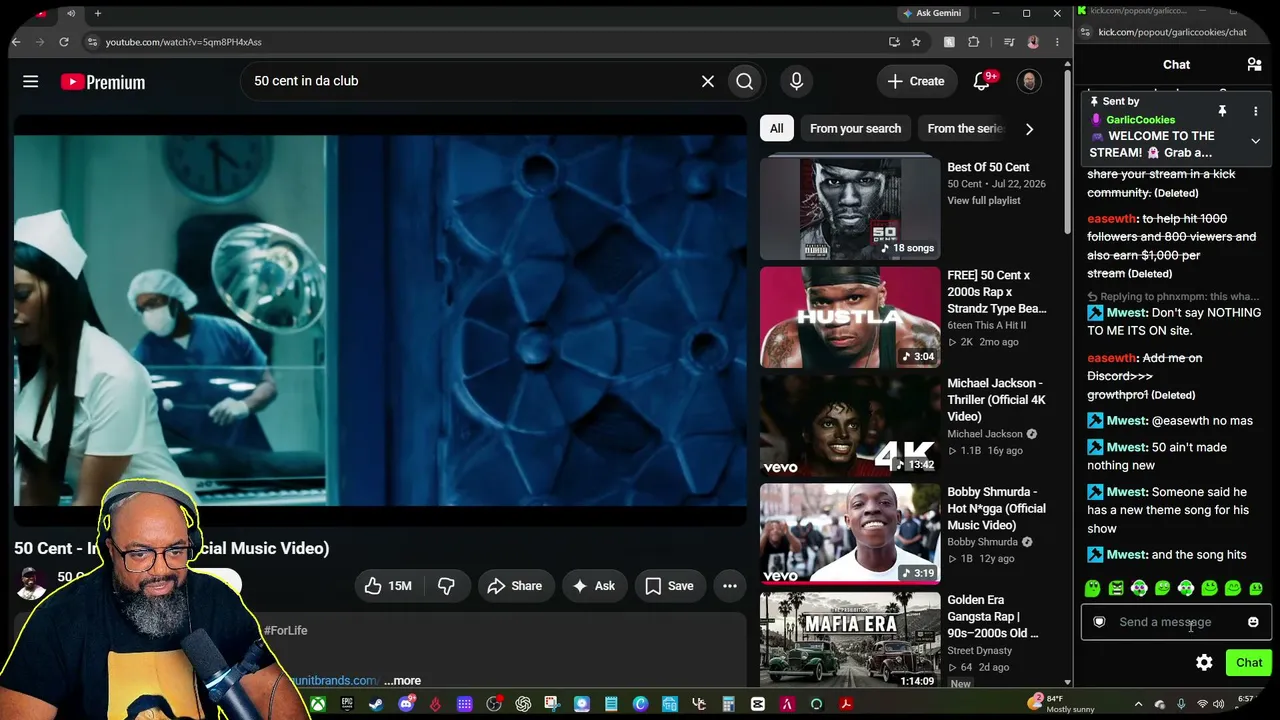Open Best Of 50 Cent playlist thumbnail
The width and height of the screenshot is (1280, 720).
coord(850,208)
